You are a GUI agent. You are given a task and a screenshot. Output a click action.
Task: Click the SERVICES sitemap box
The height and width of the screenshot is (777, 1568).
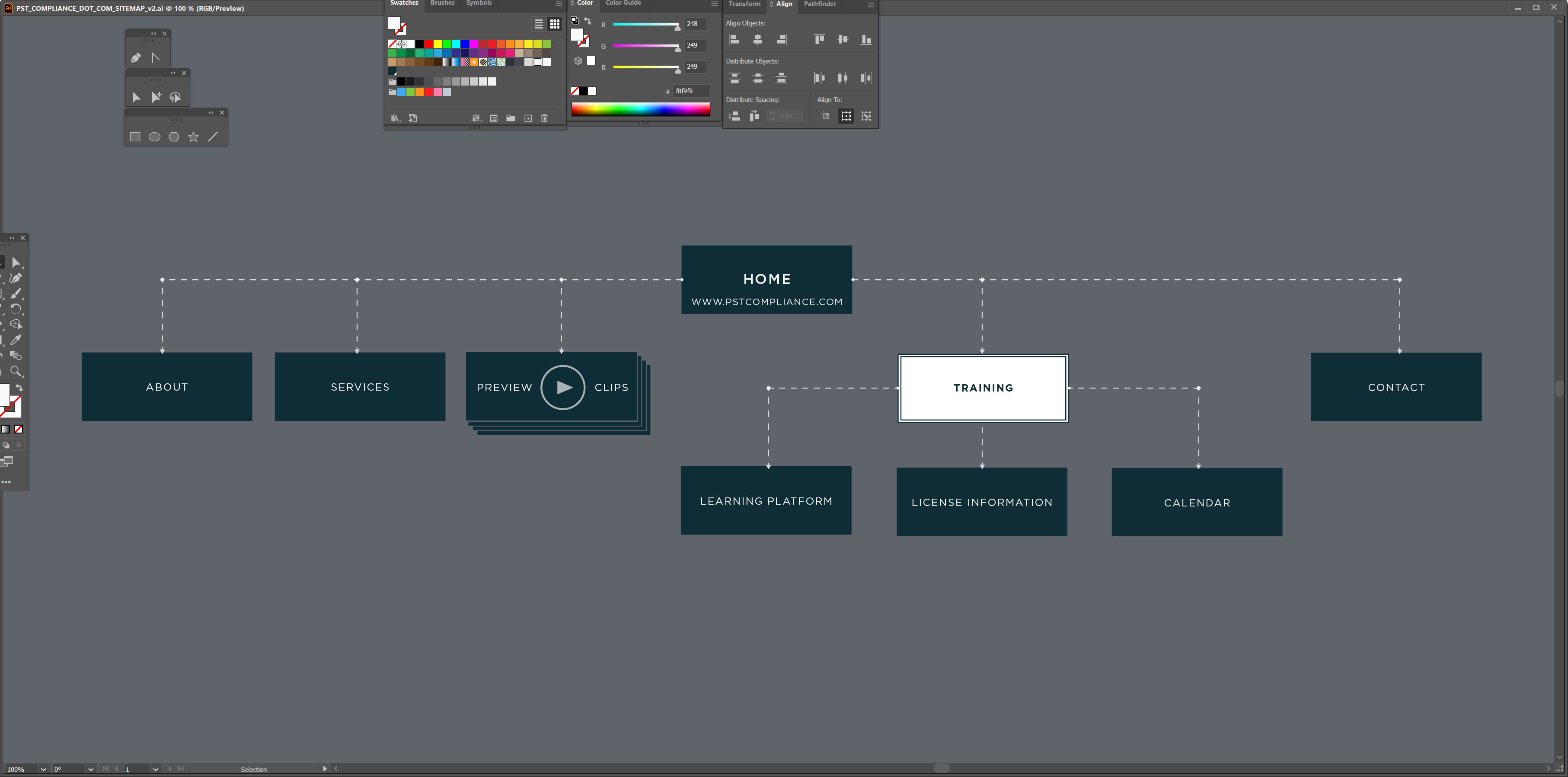pyautogui.click(x=361, y=387)
